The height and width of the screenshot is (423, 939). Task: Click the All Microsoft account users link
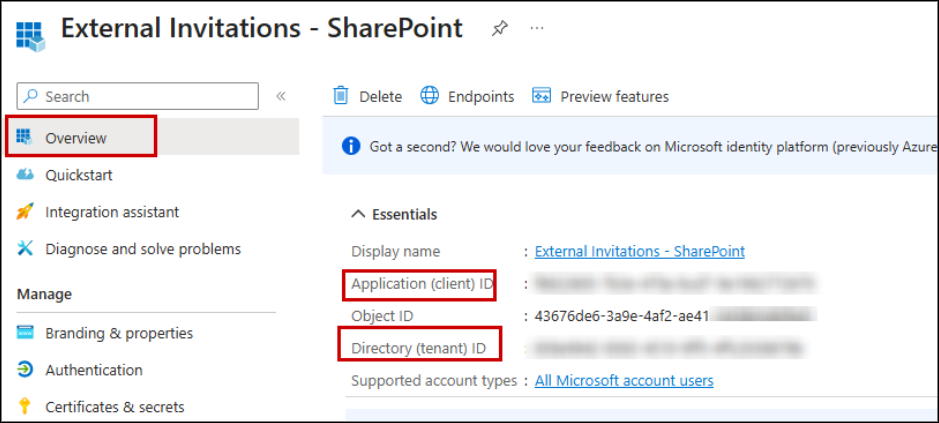tap(624, 381)
